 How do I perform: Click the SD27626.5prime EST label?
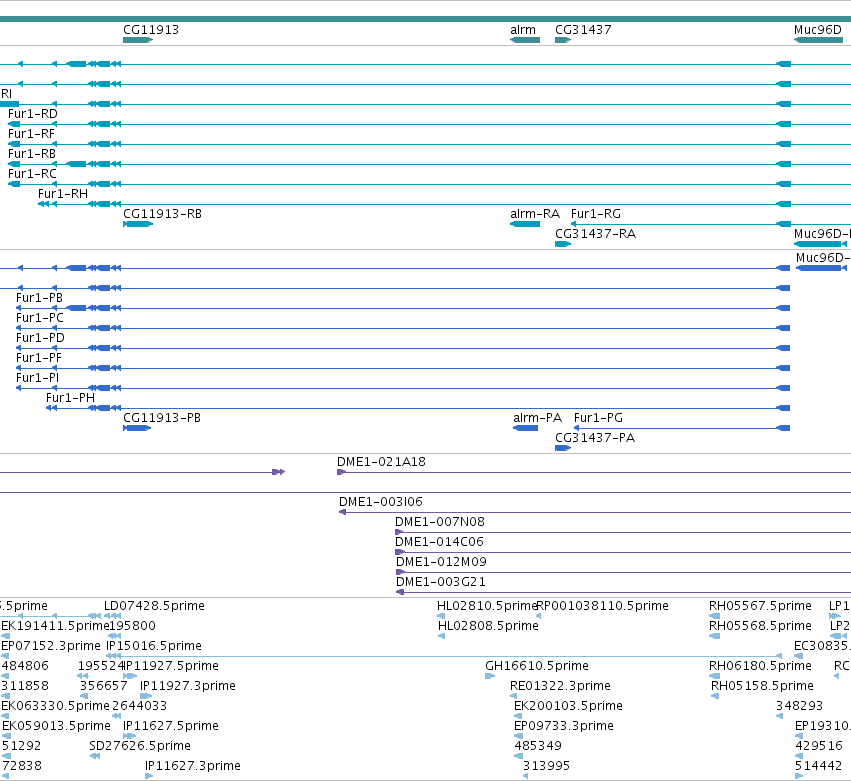point(140,746)
